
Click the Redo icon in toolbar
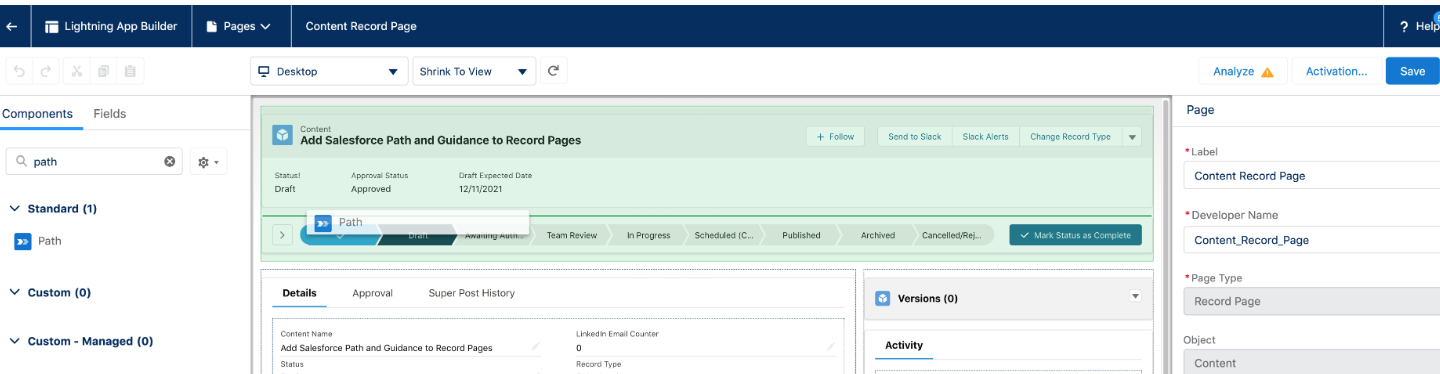[46, 71]
